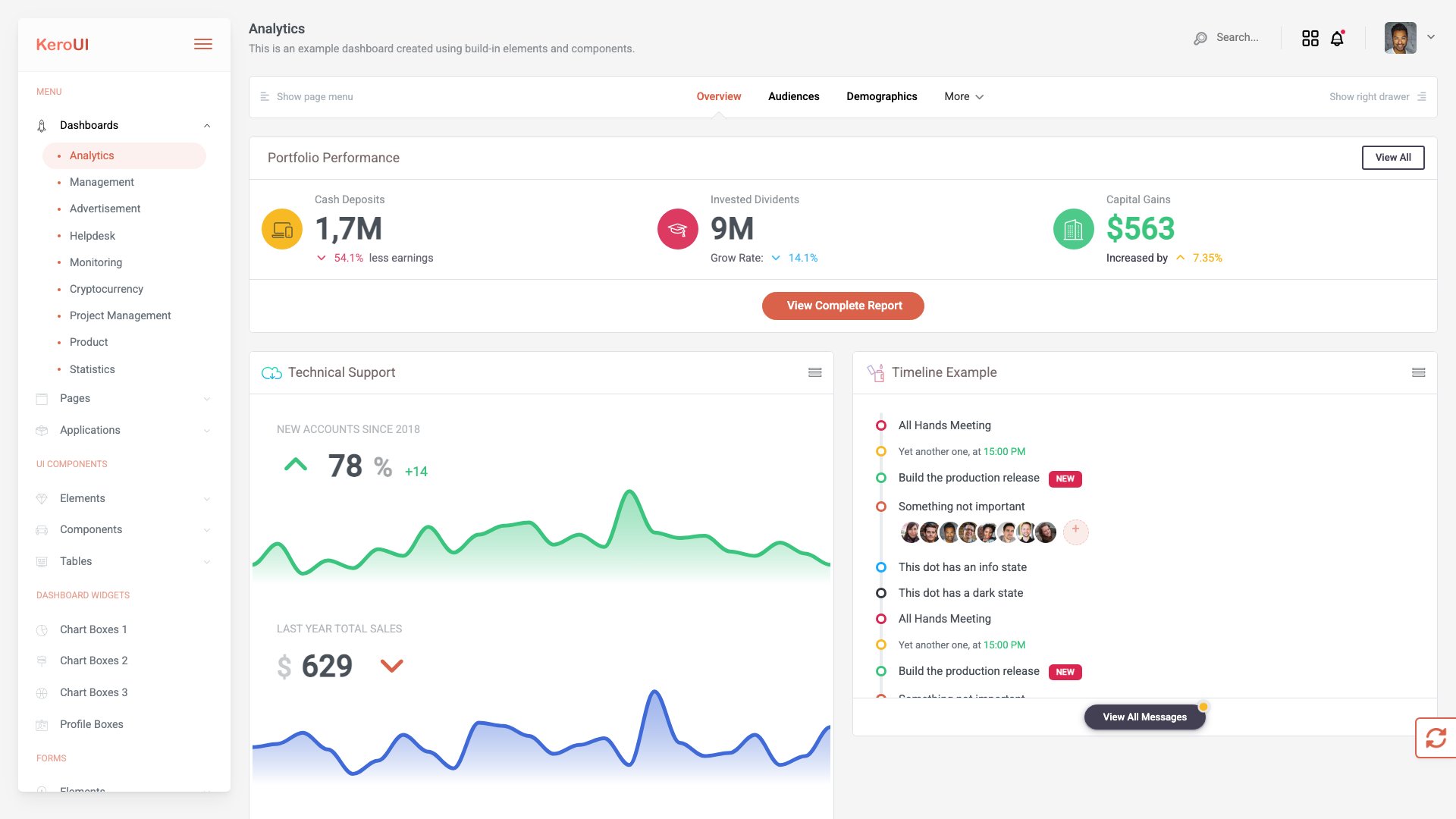The width and height of the screenshot is (1456, 819).
Task: Switch to the Audiences tab
Action: 793,96
